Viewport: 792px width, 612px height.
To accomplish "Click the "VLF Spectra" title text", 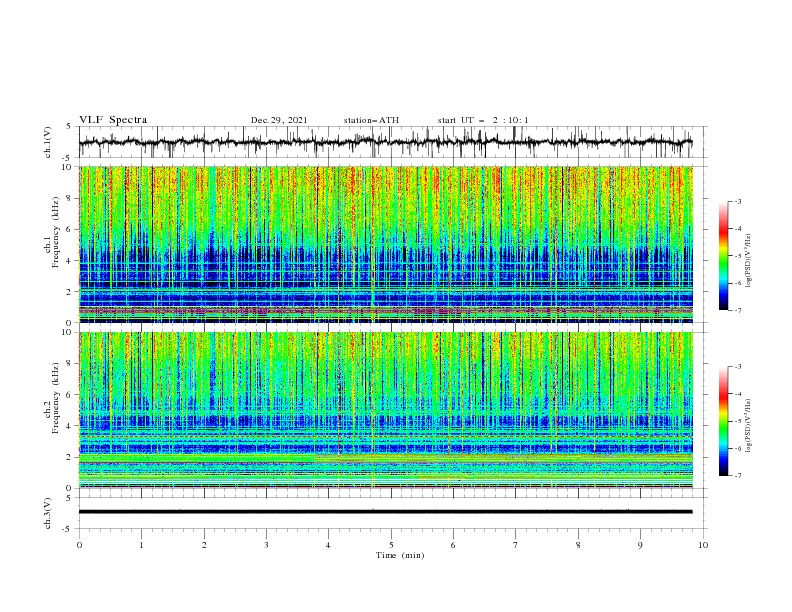I will 113,120.
